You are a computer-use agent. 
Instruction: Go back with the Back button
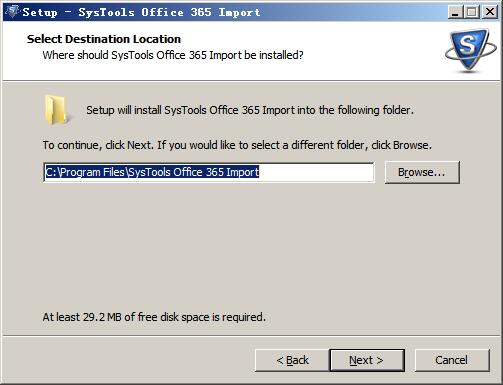pos(292,360)
